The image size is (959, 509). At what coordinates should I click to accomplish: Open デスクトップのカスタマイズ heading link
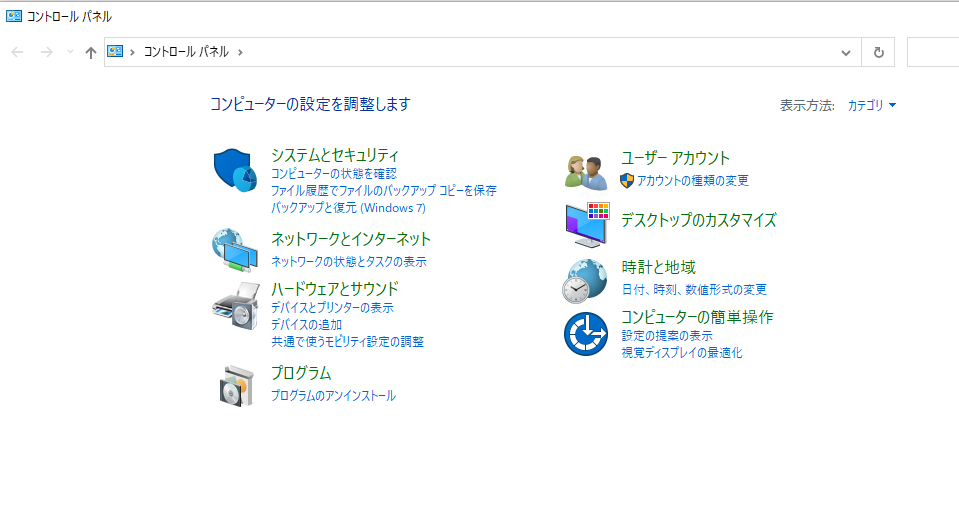698,220
